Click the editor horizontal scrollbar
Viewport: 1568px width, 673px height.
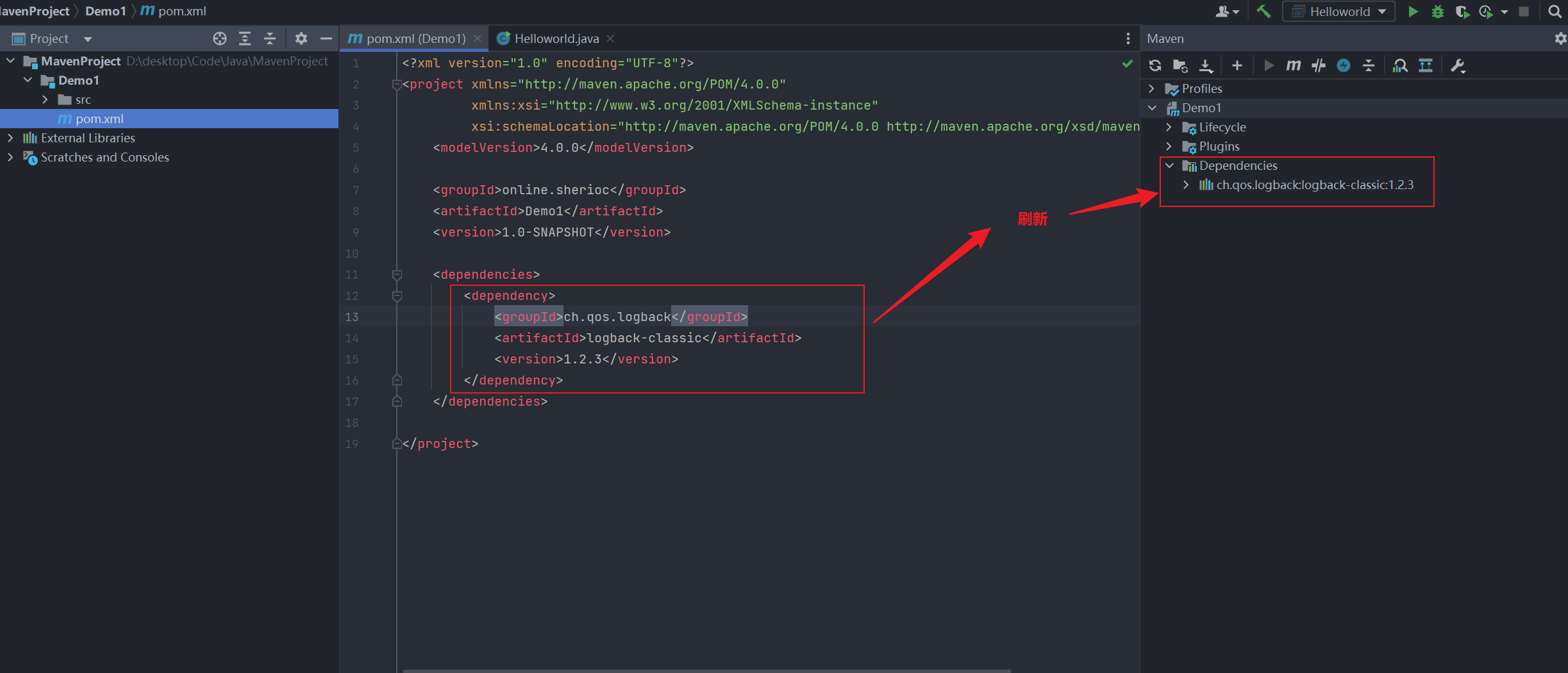coord(706,670)
